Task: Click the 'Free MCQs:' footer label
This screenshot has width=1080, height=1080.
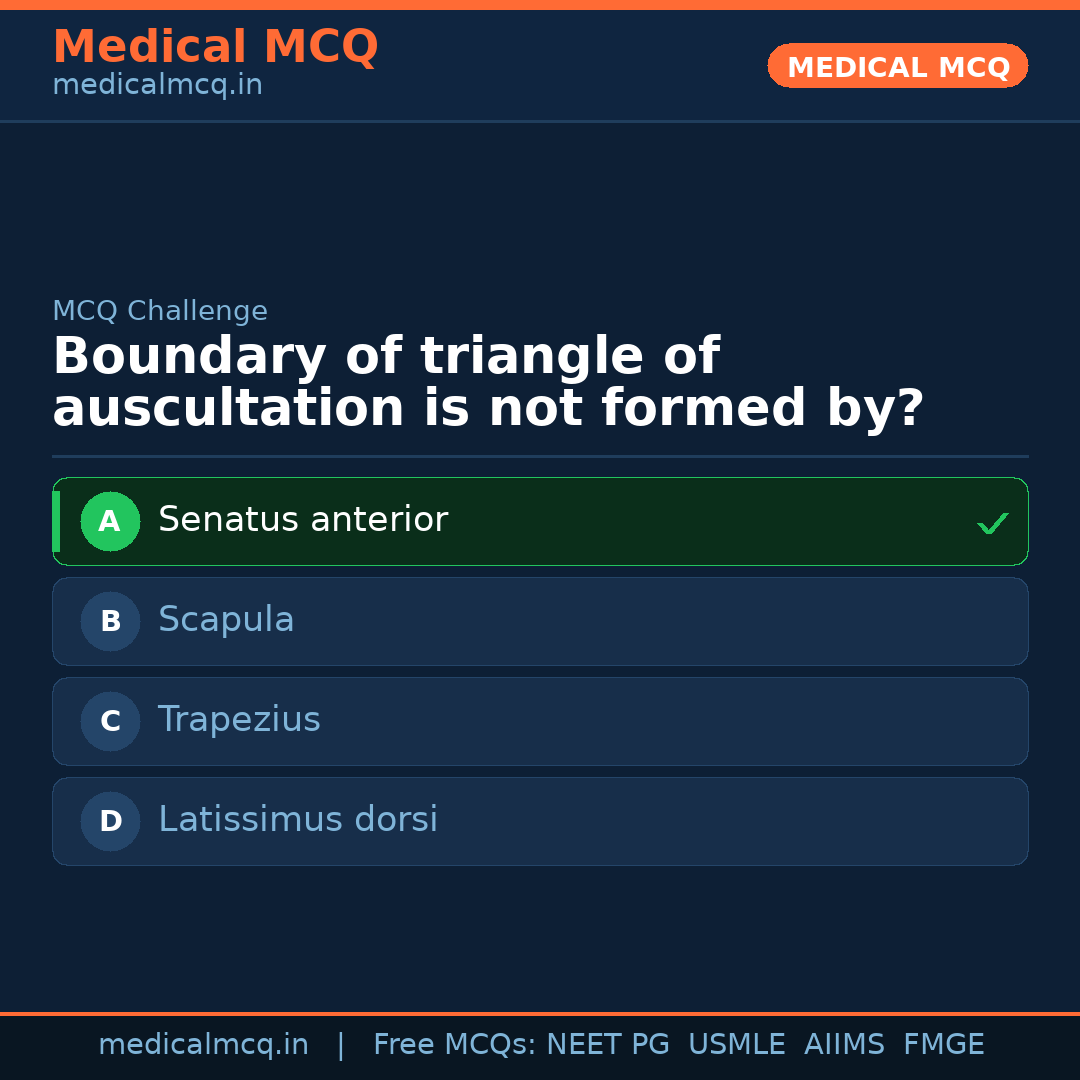Action: 455,1045
